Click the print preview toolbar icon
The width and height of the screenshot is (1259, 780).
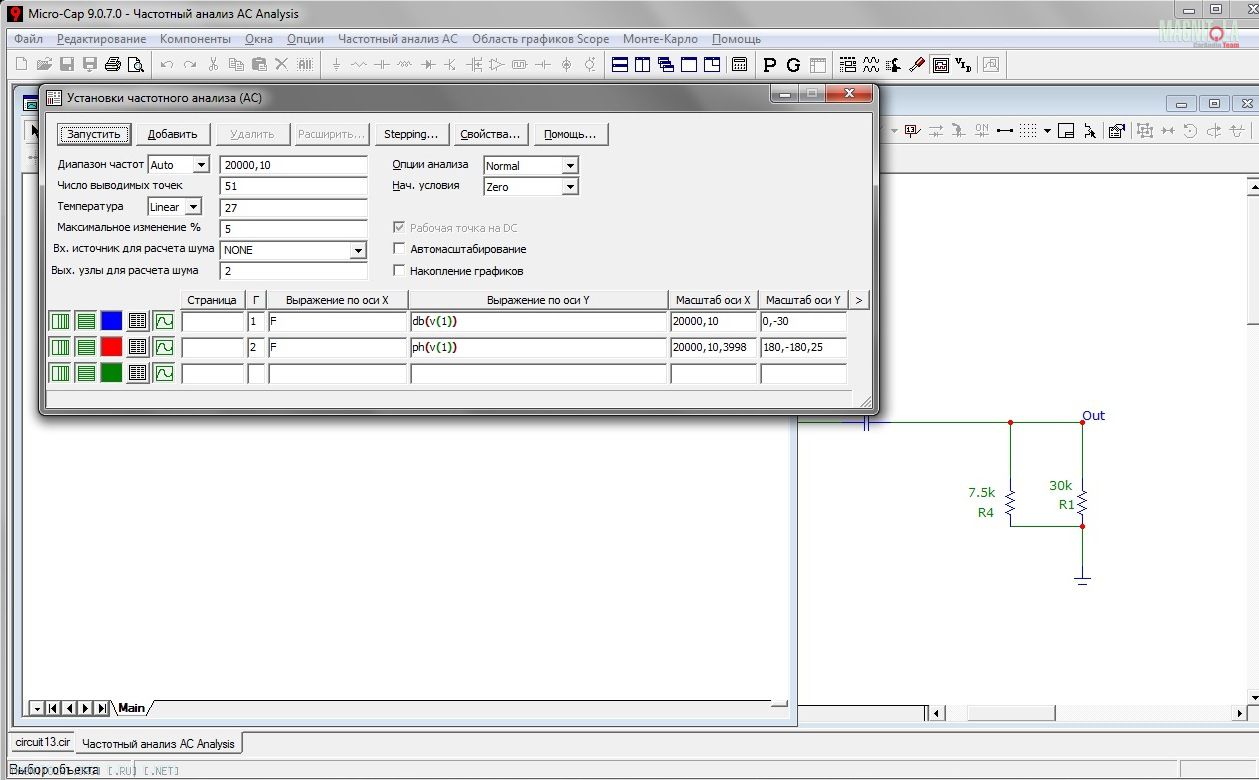[135, 65]
